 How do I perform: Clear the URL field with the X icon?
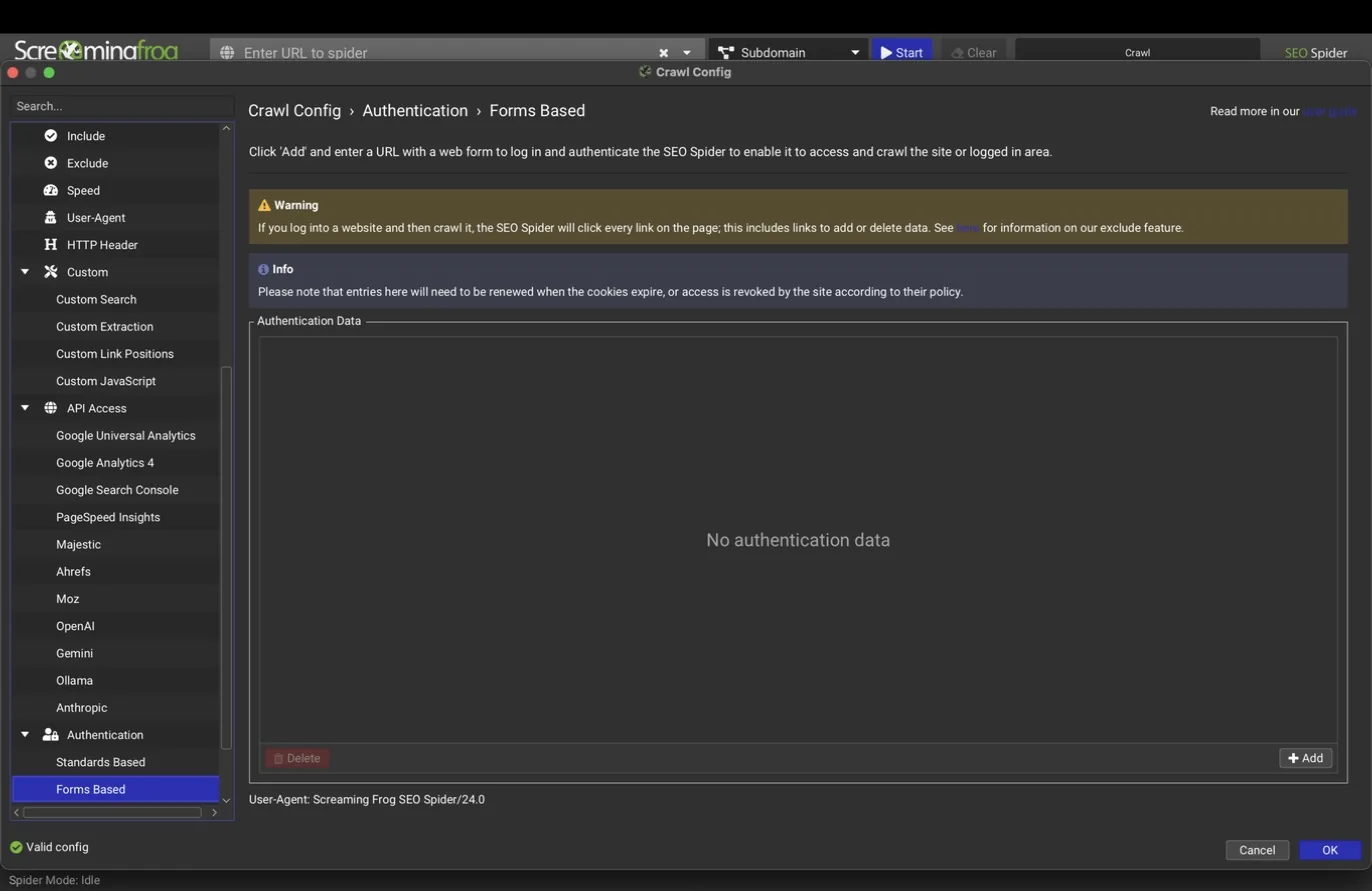663,52
